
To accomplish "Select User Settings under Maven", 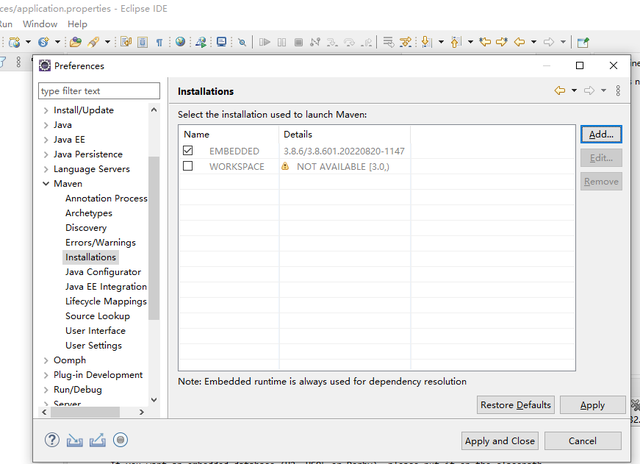I will tap(93, 345).
